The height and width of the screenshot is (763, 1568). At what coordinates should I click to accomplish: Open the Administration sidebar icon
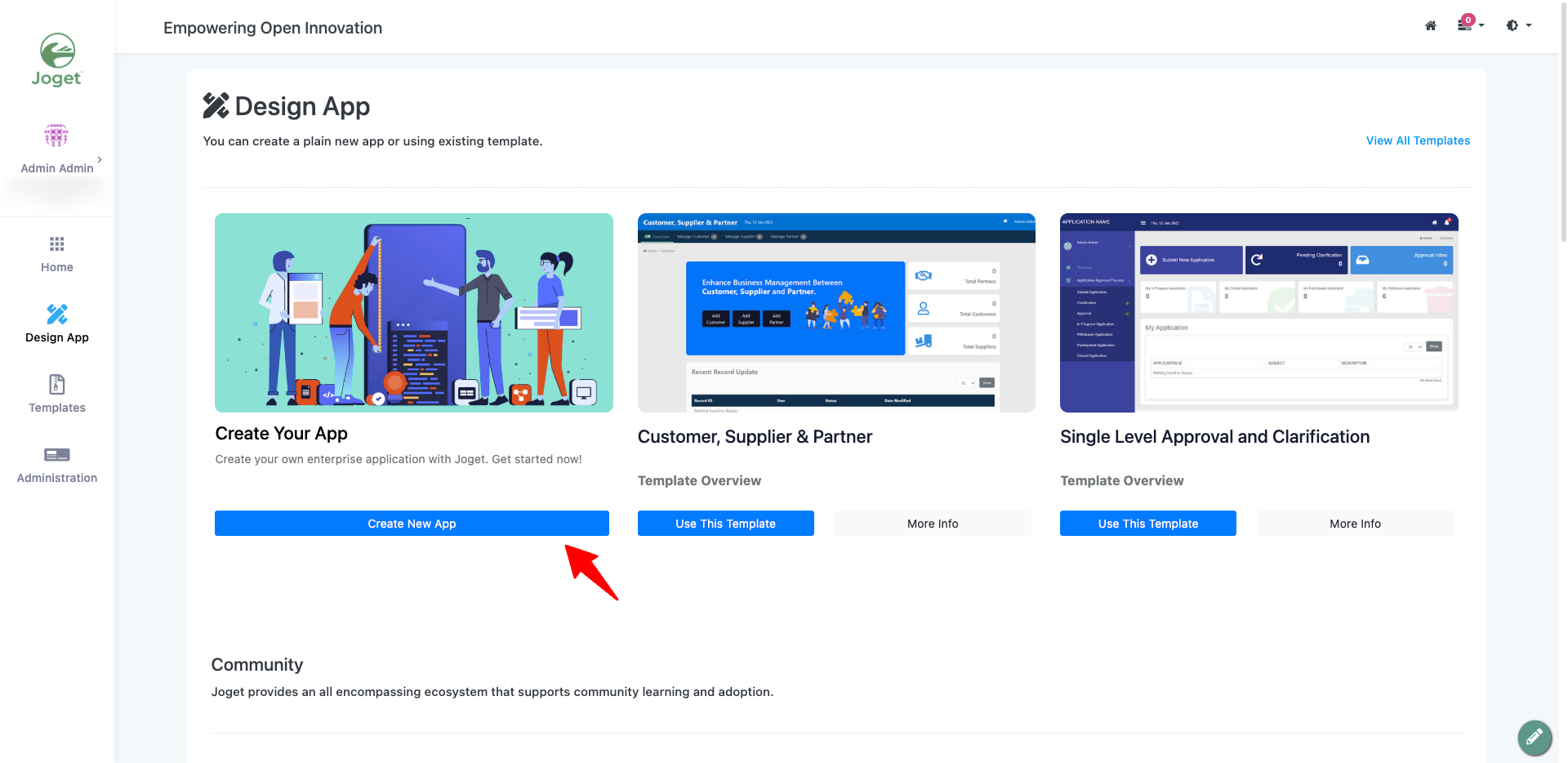(x=57, y=455)
